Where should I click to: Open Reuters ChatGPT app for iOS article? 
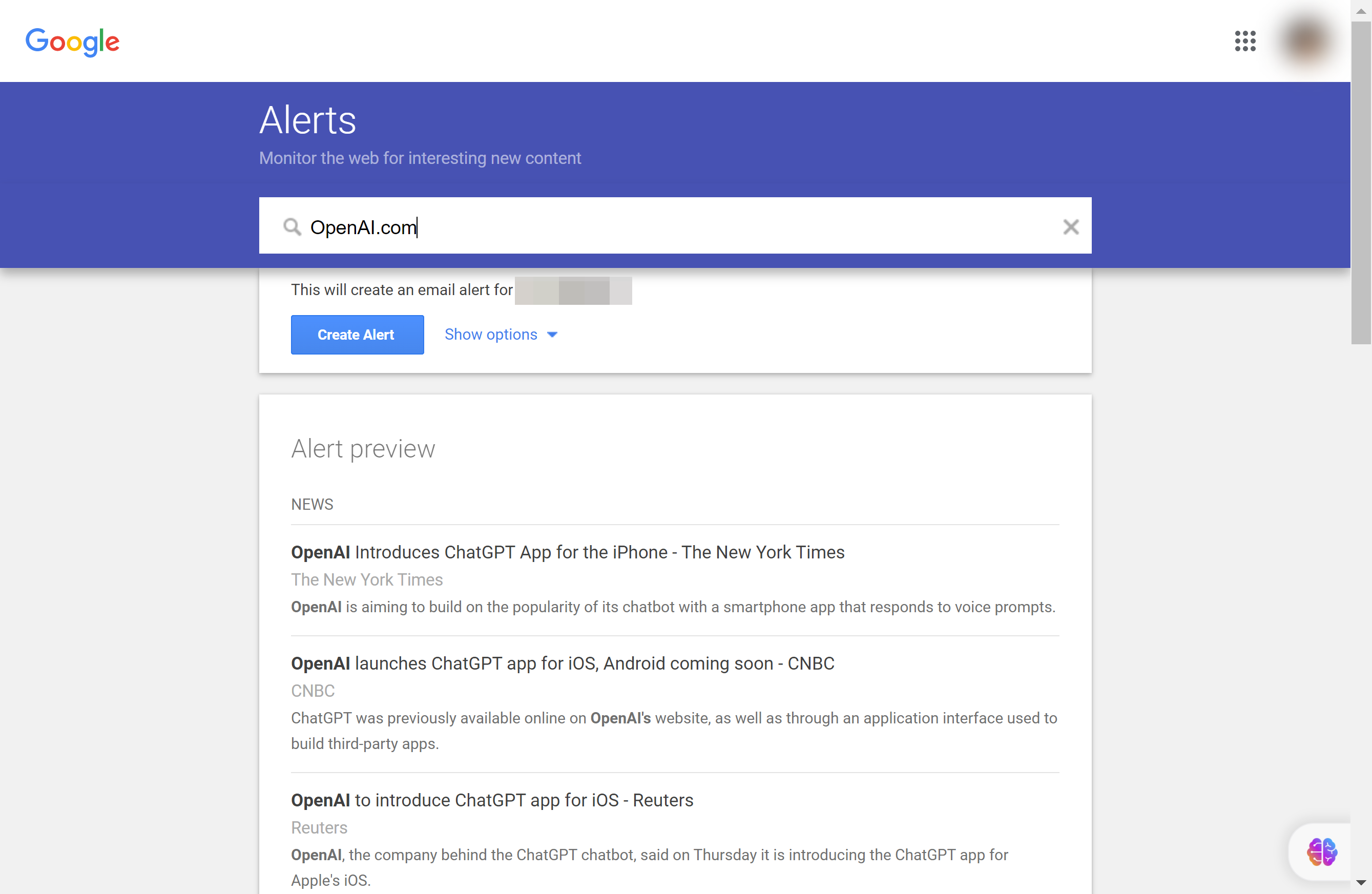click(492, 800)
